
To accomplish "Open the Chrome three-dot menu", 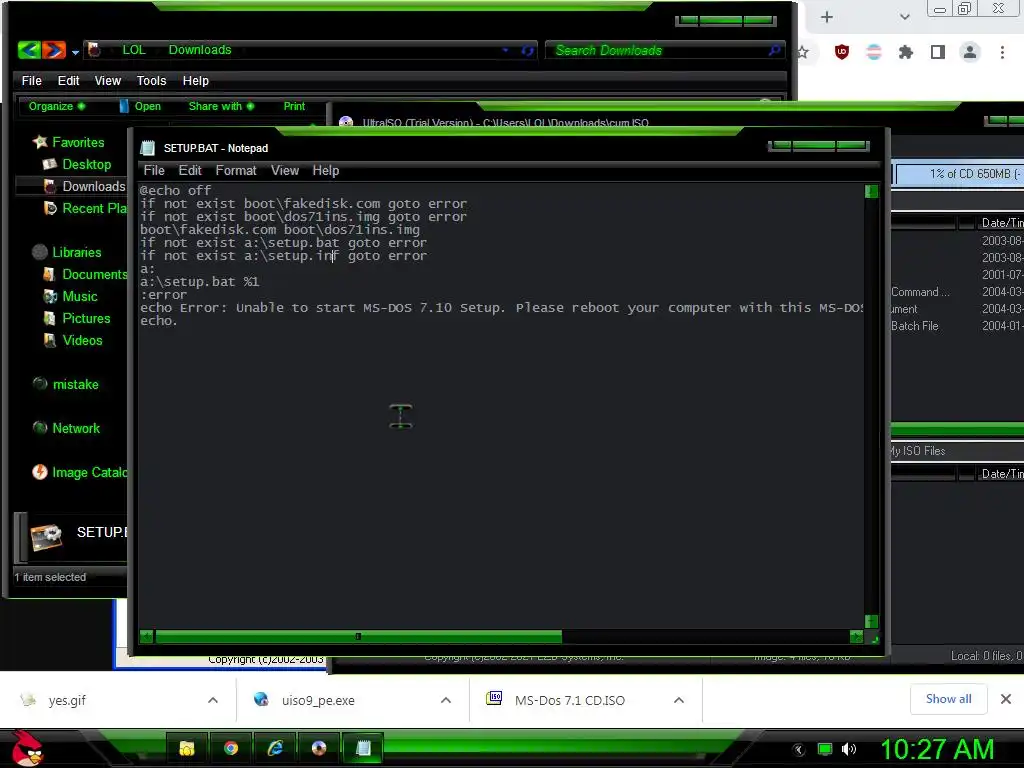I will pyautogui.click(x=1002, y=52).
